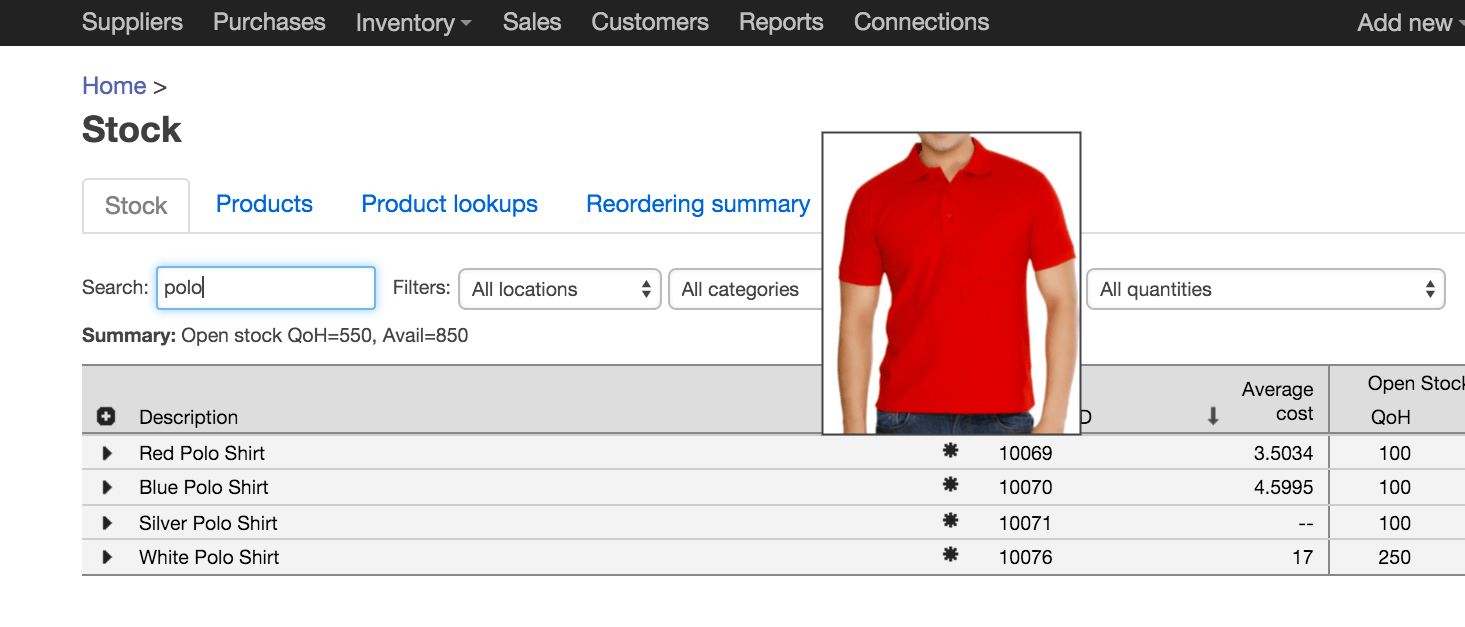Click the White Polo Shirt description
The image size is (1465, 627).
pyautogui.click(x=209, y=557)
